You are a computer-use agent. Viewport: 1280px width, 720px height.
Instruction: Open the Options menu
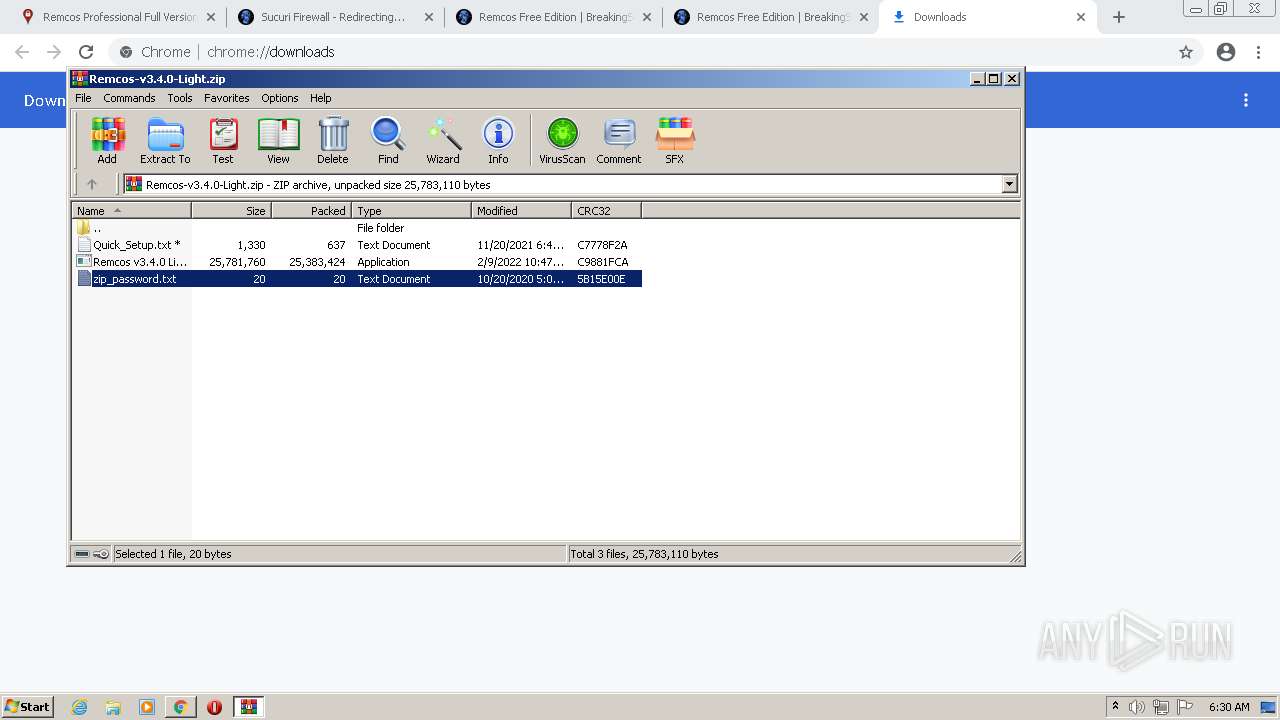pos(280,98)
